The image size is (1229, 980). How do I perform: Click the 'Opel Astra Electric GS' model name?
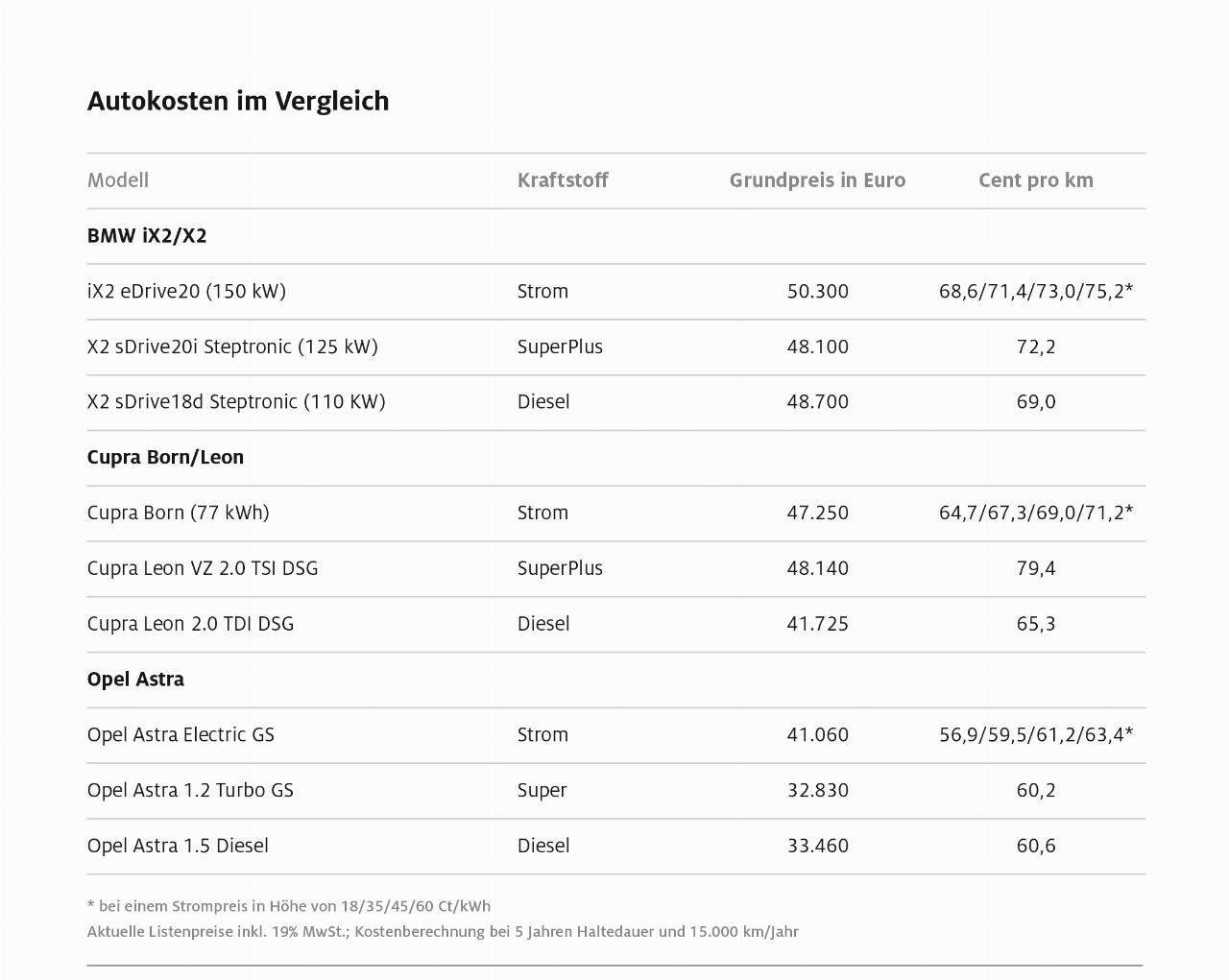(x=181, y=735)
